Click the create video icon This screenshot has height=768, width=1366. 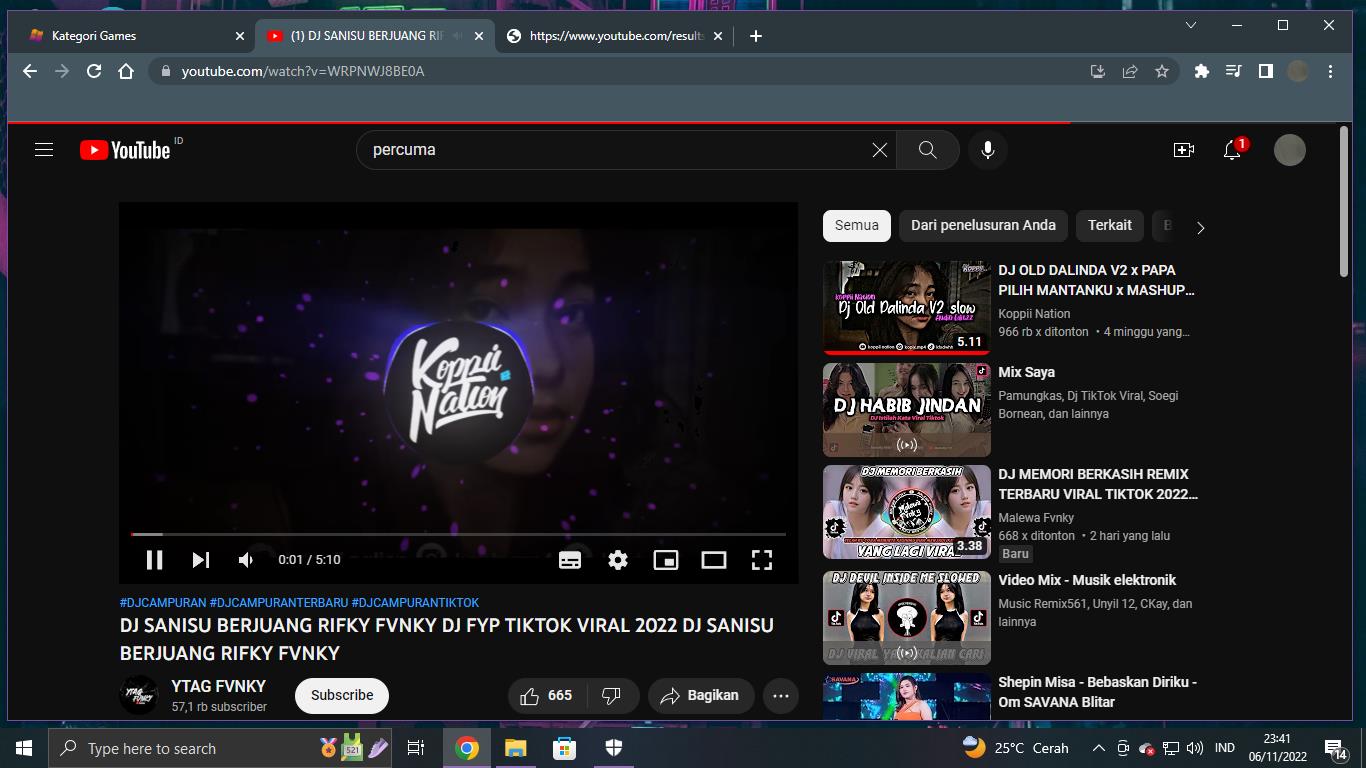pos(1184,150)
